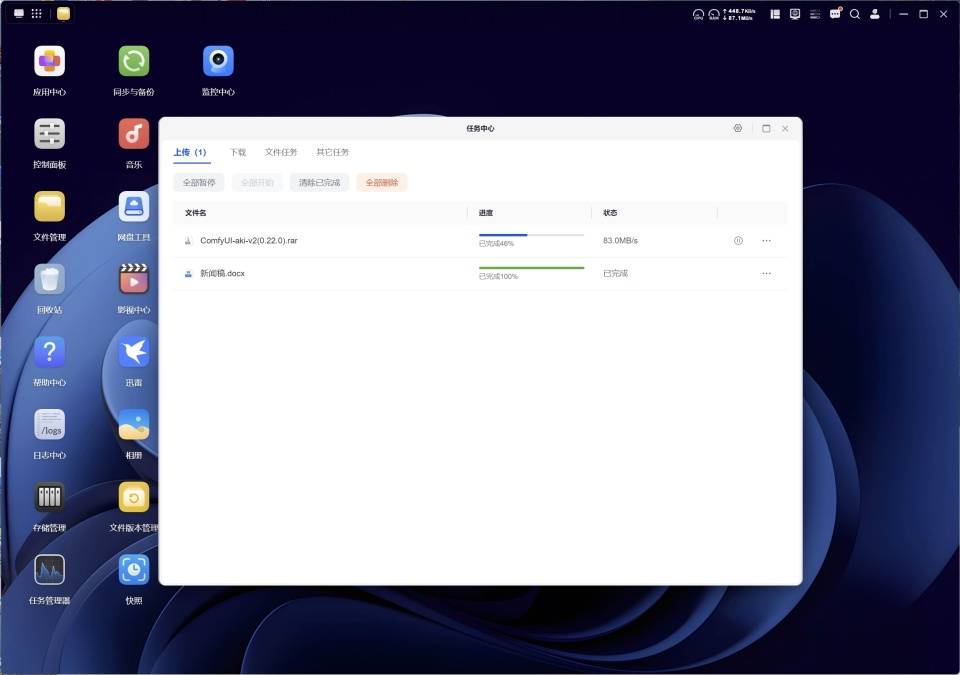Open 任务中心 settings gear icon

coord(738,128)
